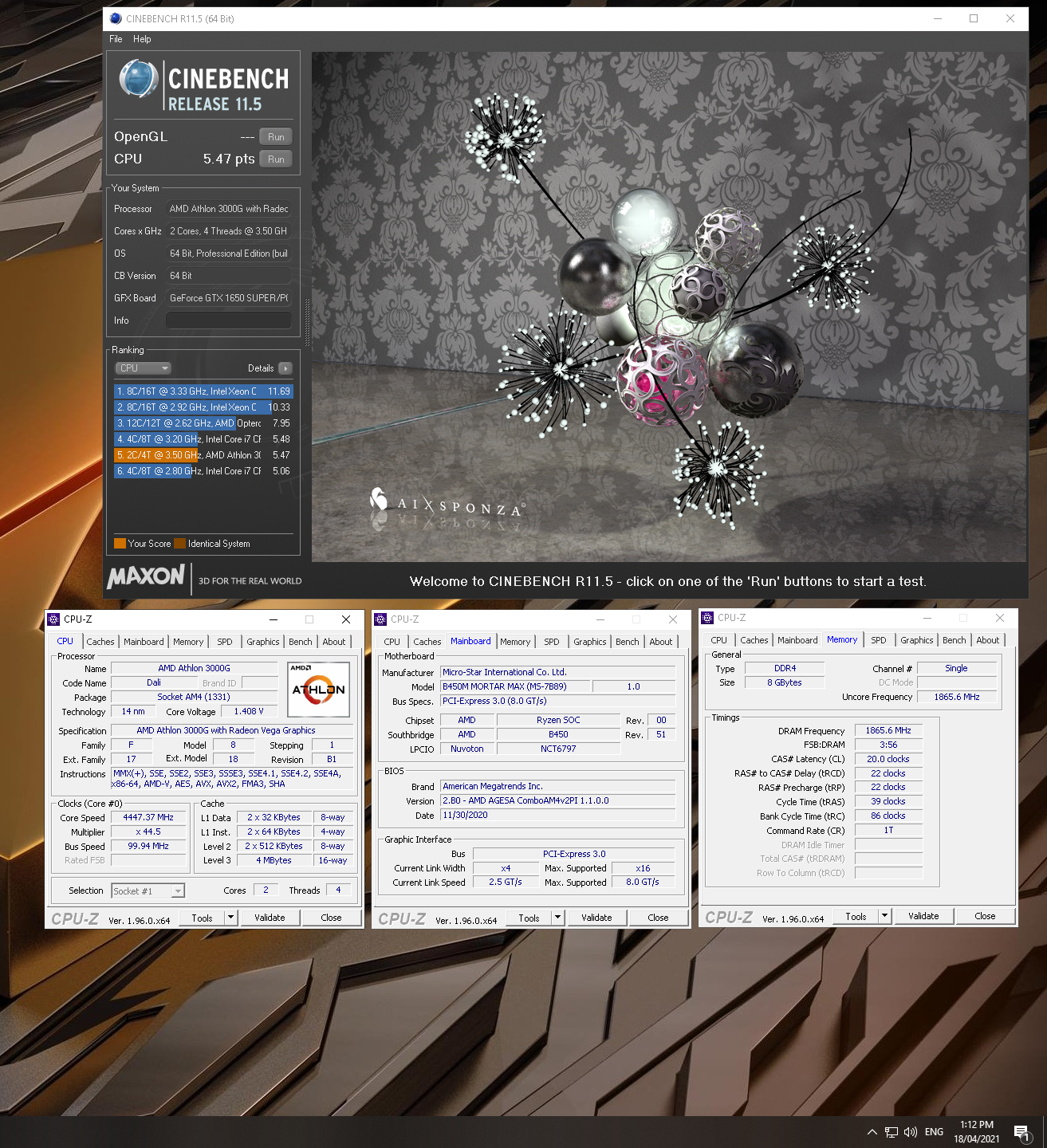Click right CPU-Z window title icon
The height and width of the screenshot is (1148, 1047).
pos(708,618)
